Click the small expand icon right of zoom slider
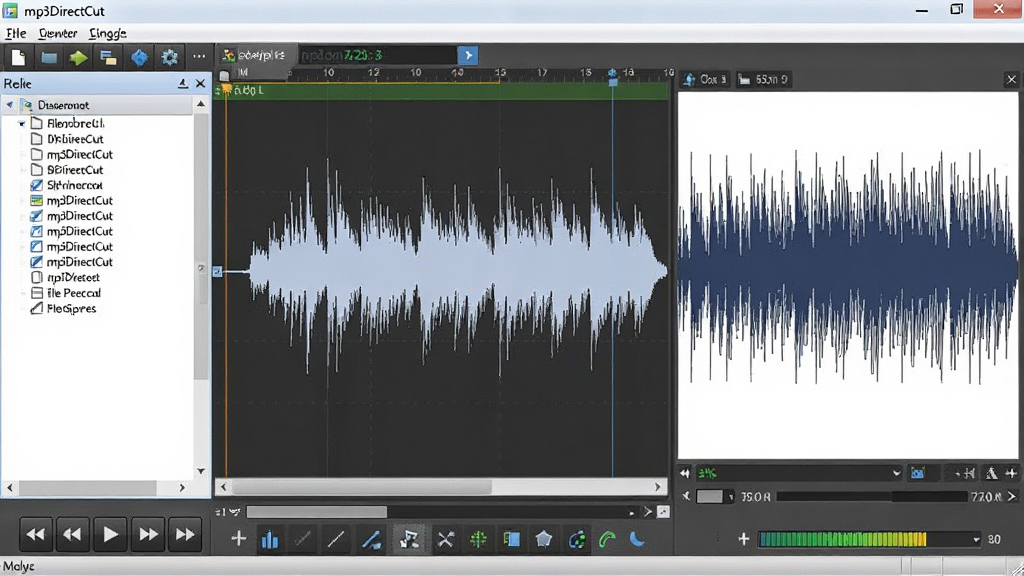 tap(663, 512)
